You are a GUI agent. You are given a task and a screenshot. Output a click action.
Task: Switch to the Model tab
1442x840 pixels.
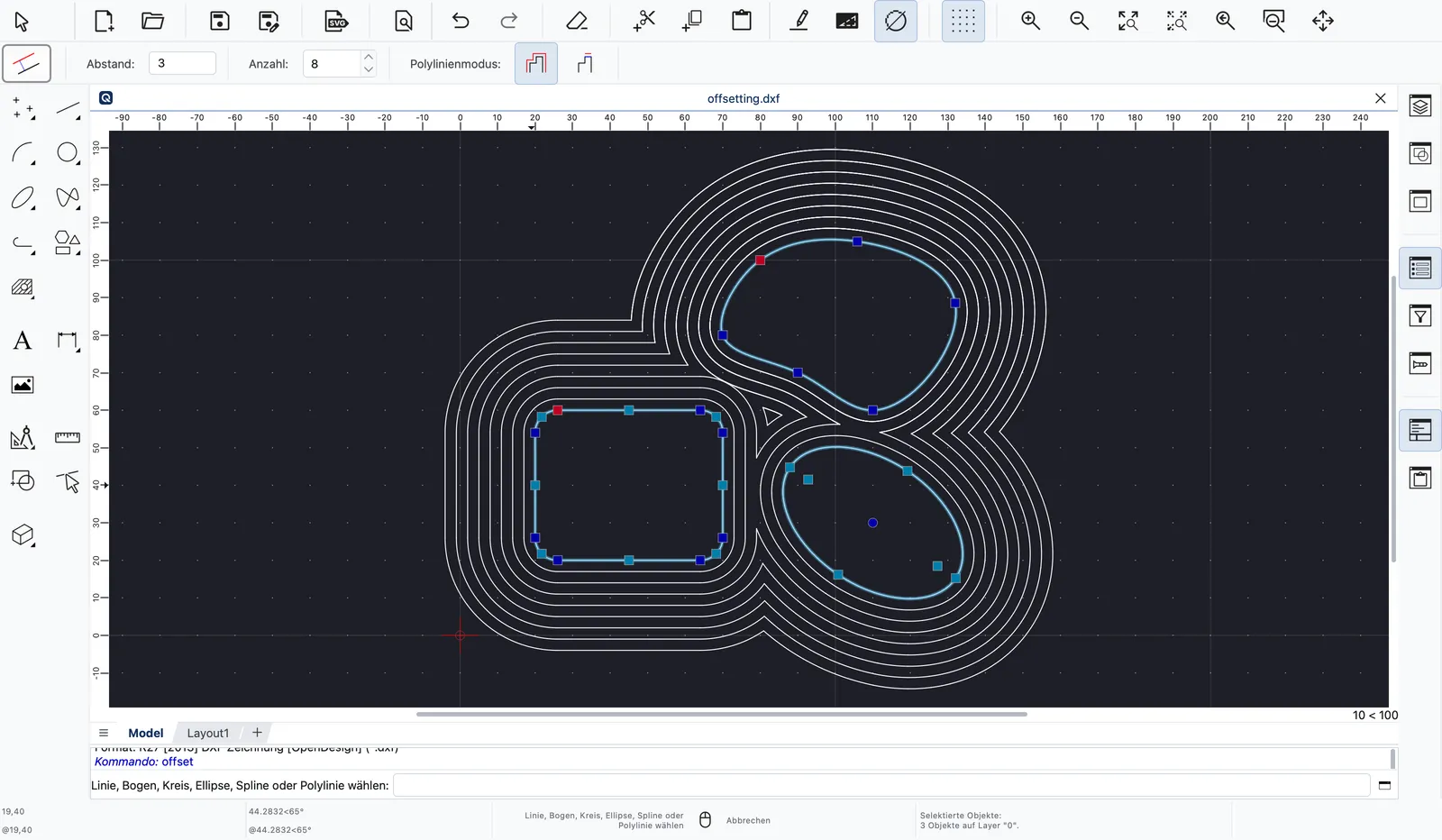pyautogui.click(x=146, y=733)
